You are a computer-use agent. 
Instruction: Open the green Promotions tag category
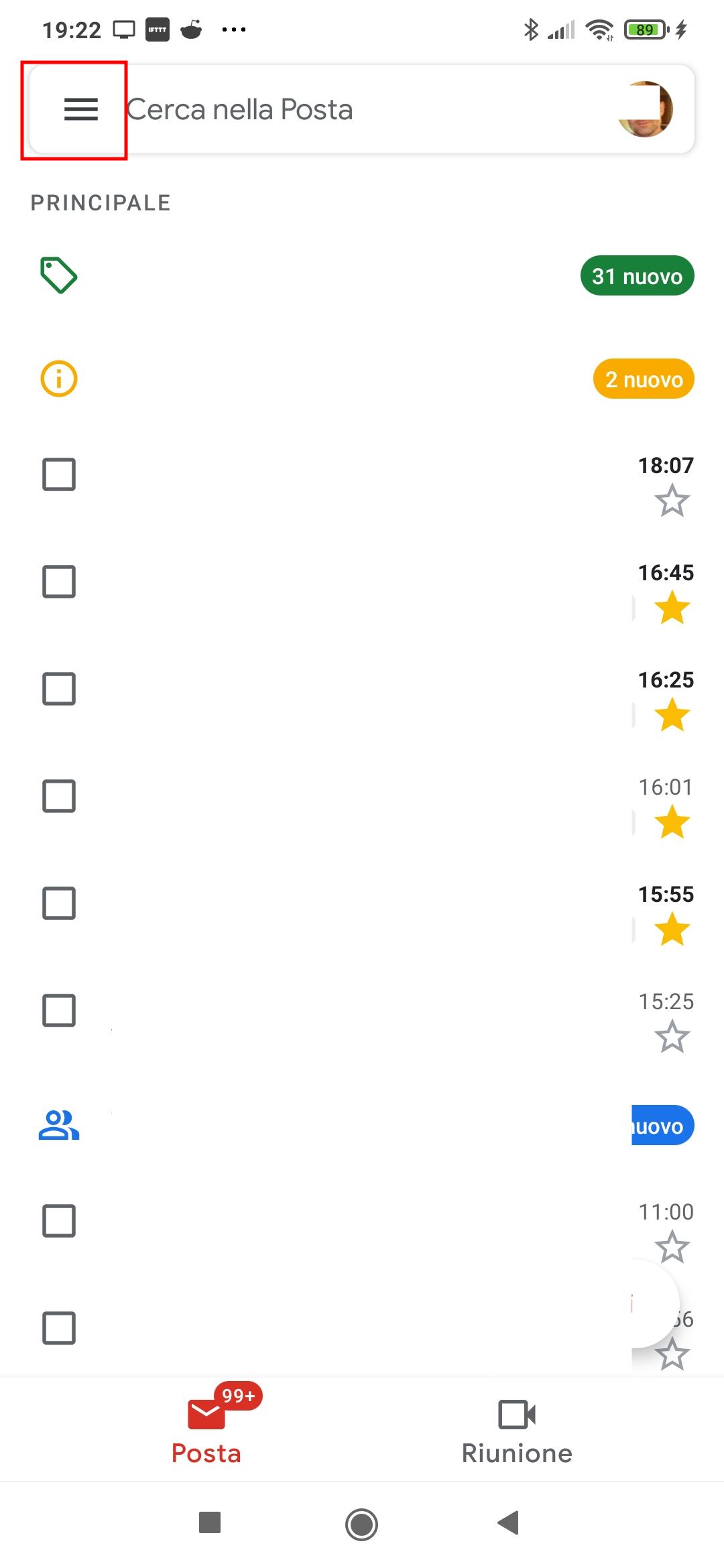(x=59, y=275)
